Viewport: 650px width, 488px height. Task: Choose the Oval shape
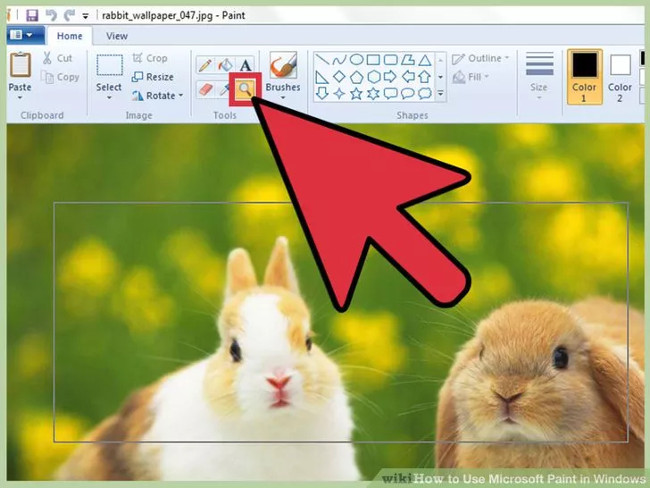click(x=356, y=60)
